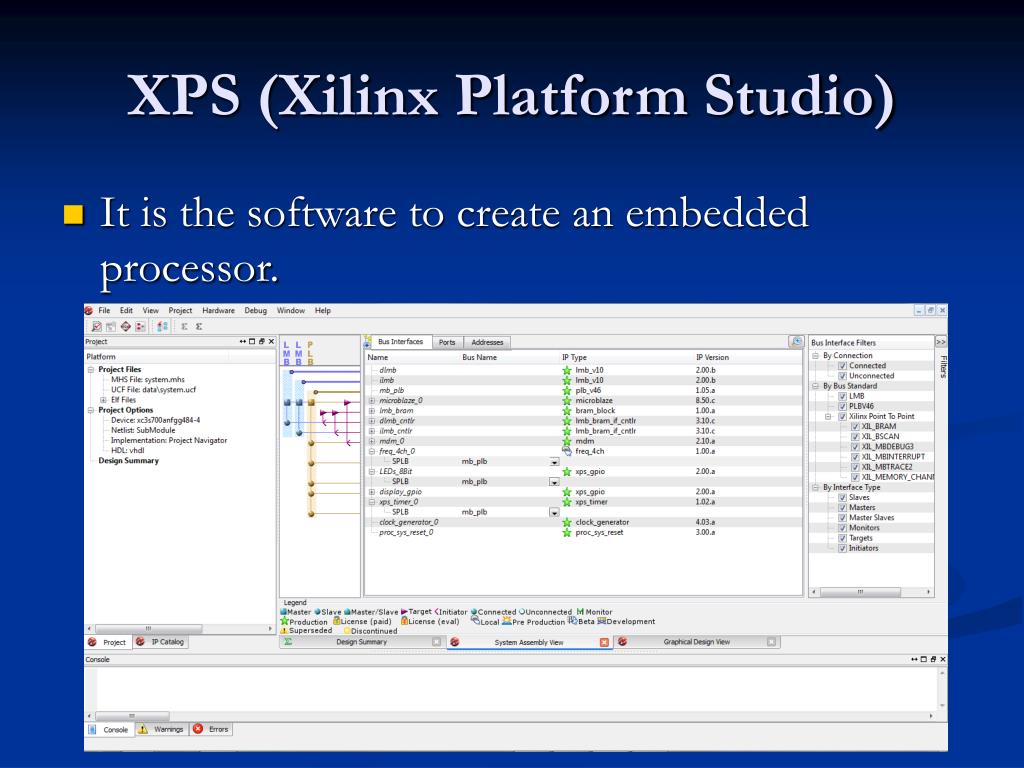This screenshot has height=768, width=1024.
Task: Click the yellow PLB bus label in connectivity panel
Action: click(x=310, y=353)
